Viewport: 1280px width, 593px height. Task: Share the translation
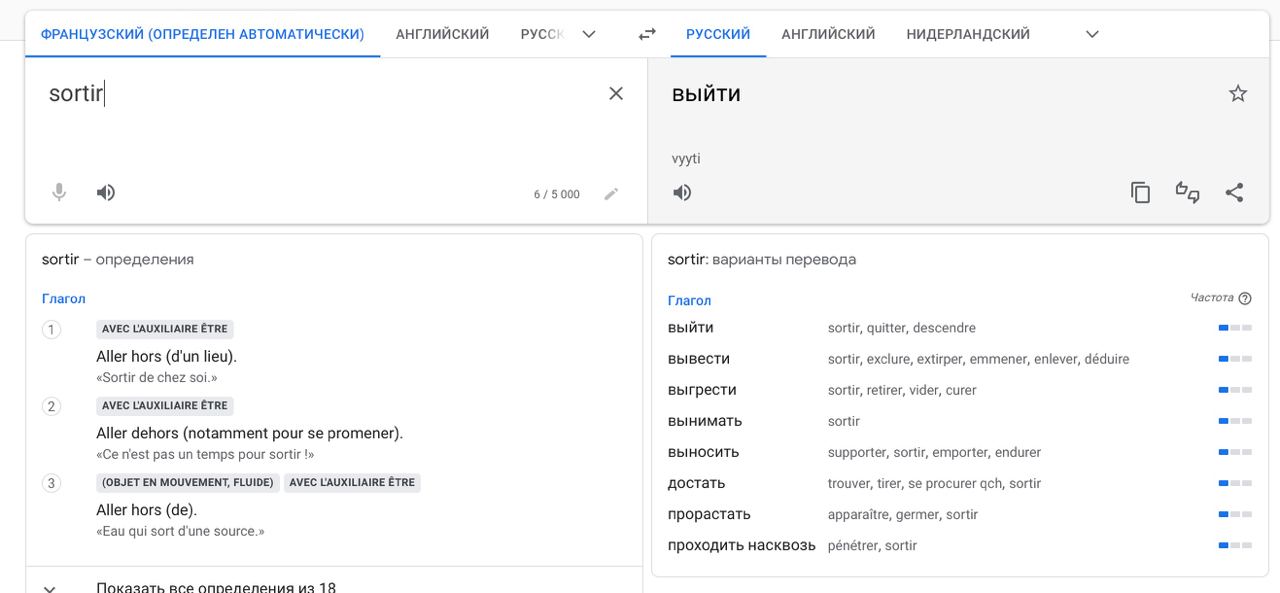coord(1234,192)
